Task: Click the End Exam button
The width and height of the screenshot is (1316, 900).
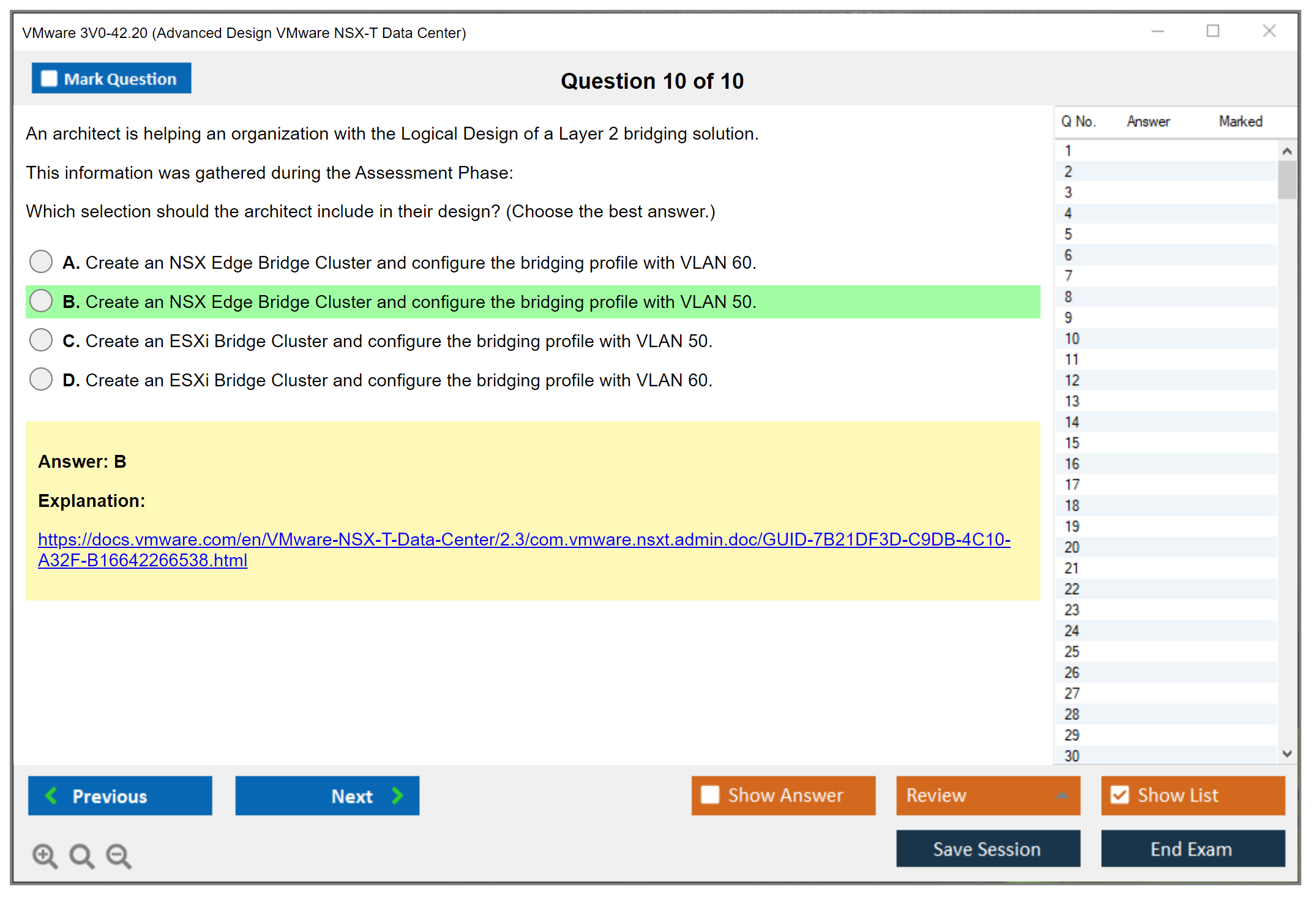Action: [1192, 849]
